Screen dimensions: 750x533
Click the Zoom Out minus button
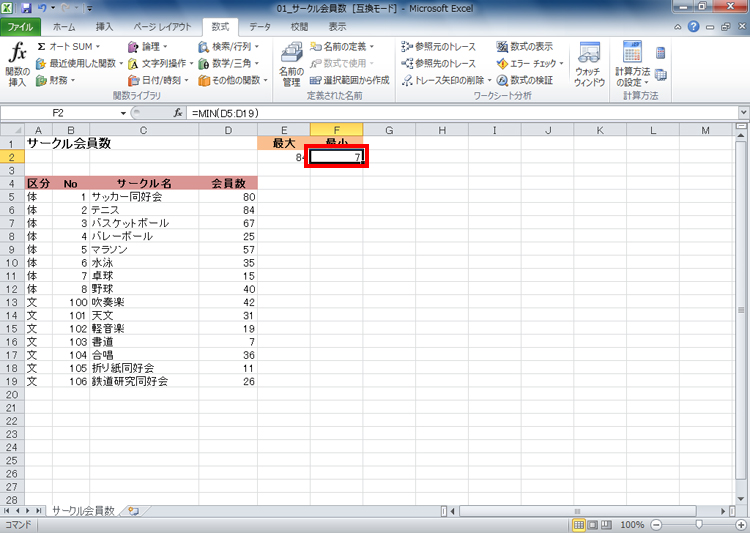coord(657,525)
